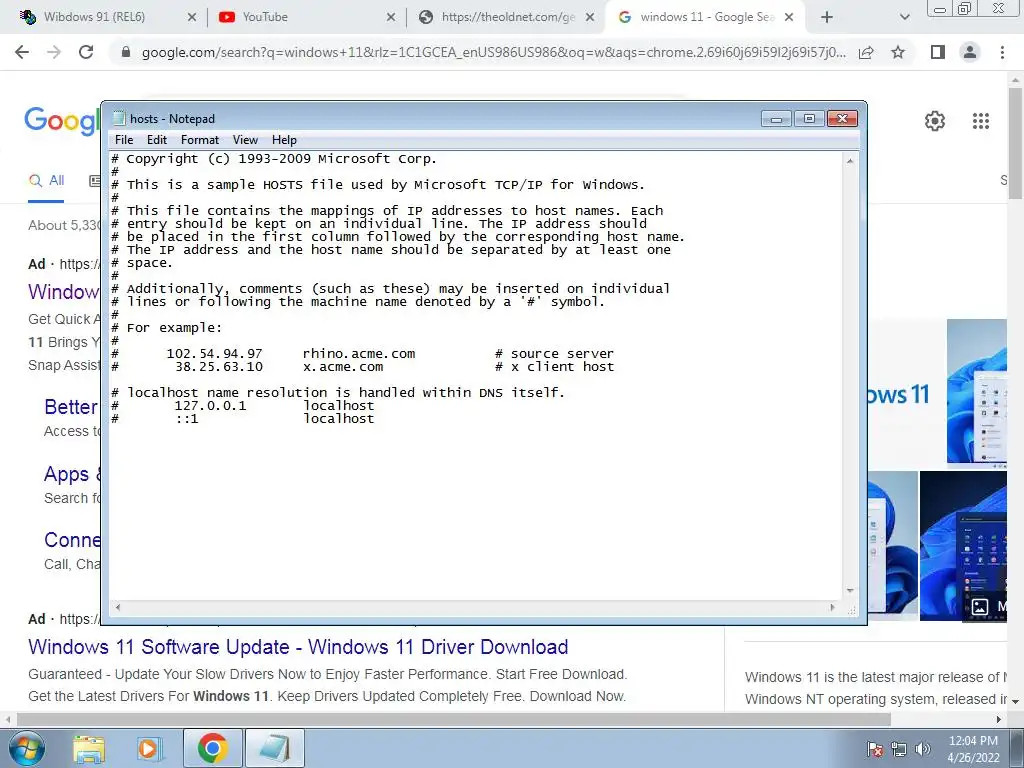Click on rhino.acme.com in hosts file
The image size is (1024, 768).
359,354
